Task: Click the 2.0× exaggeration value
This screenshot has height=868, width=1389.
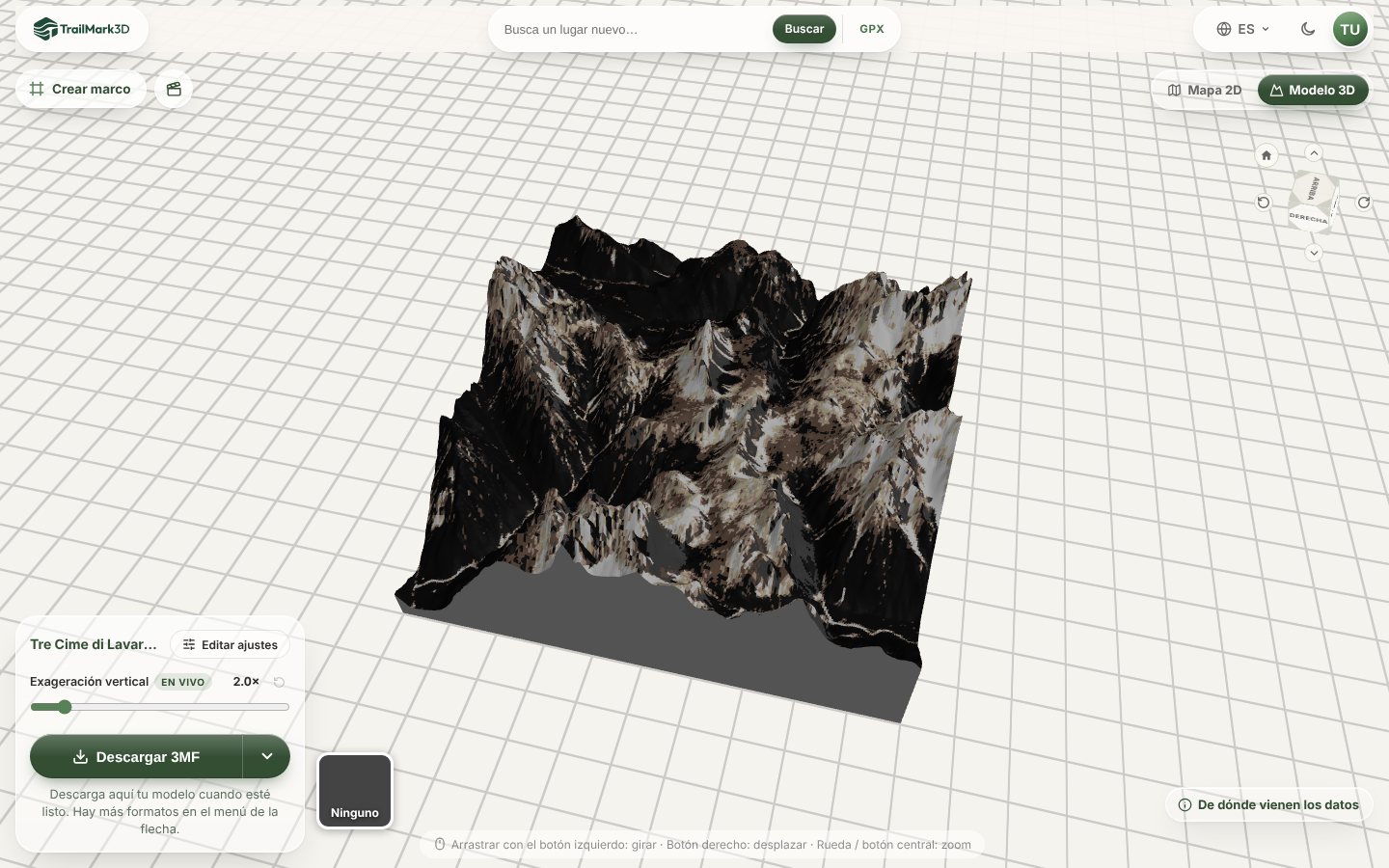Action: [x=246, y=681]
